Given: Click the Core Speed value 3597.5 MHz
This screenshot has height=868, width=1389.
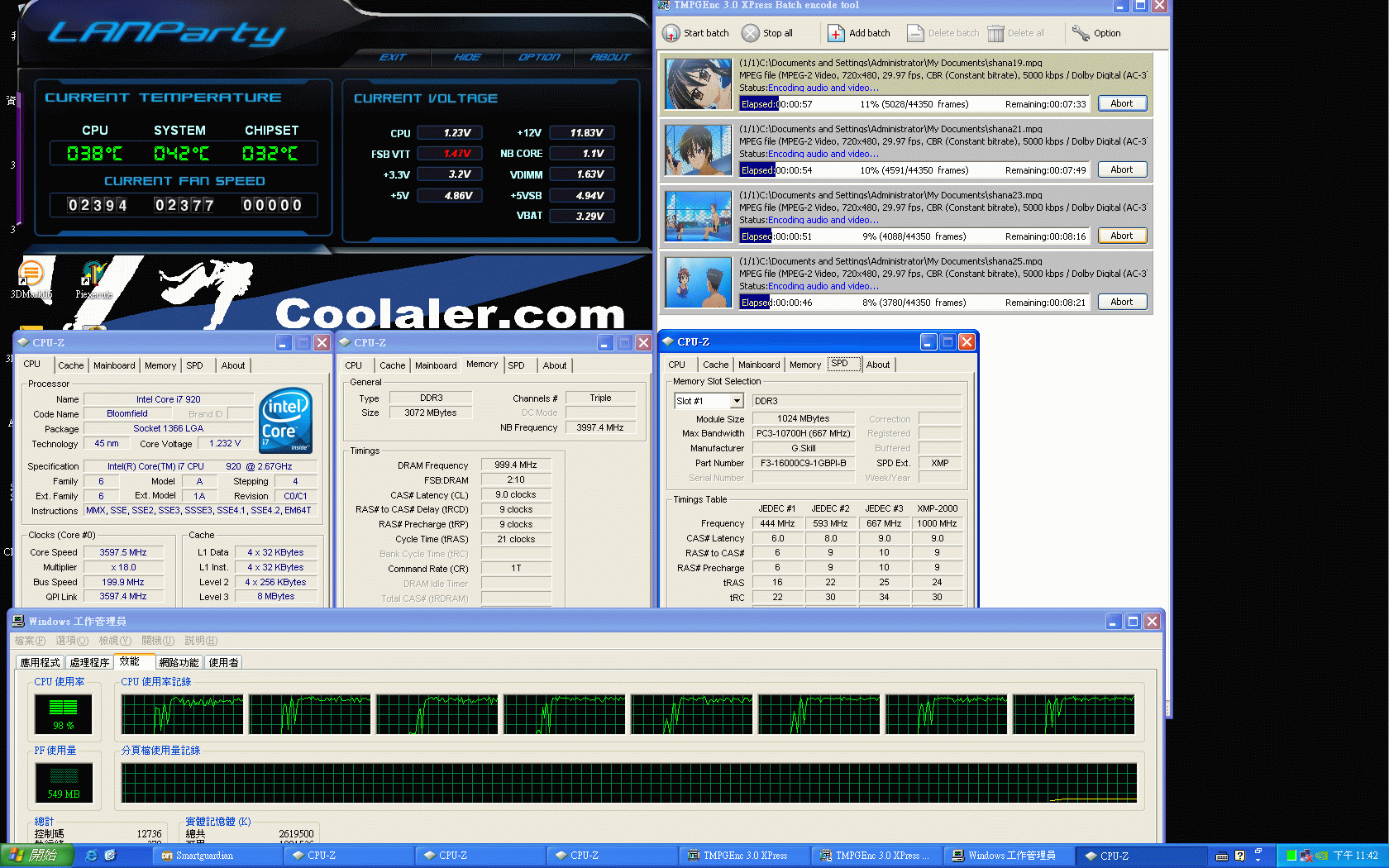Looking at the screenshot, I should [123, 552].
